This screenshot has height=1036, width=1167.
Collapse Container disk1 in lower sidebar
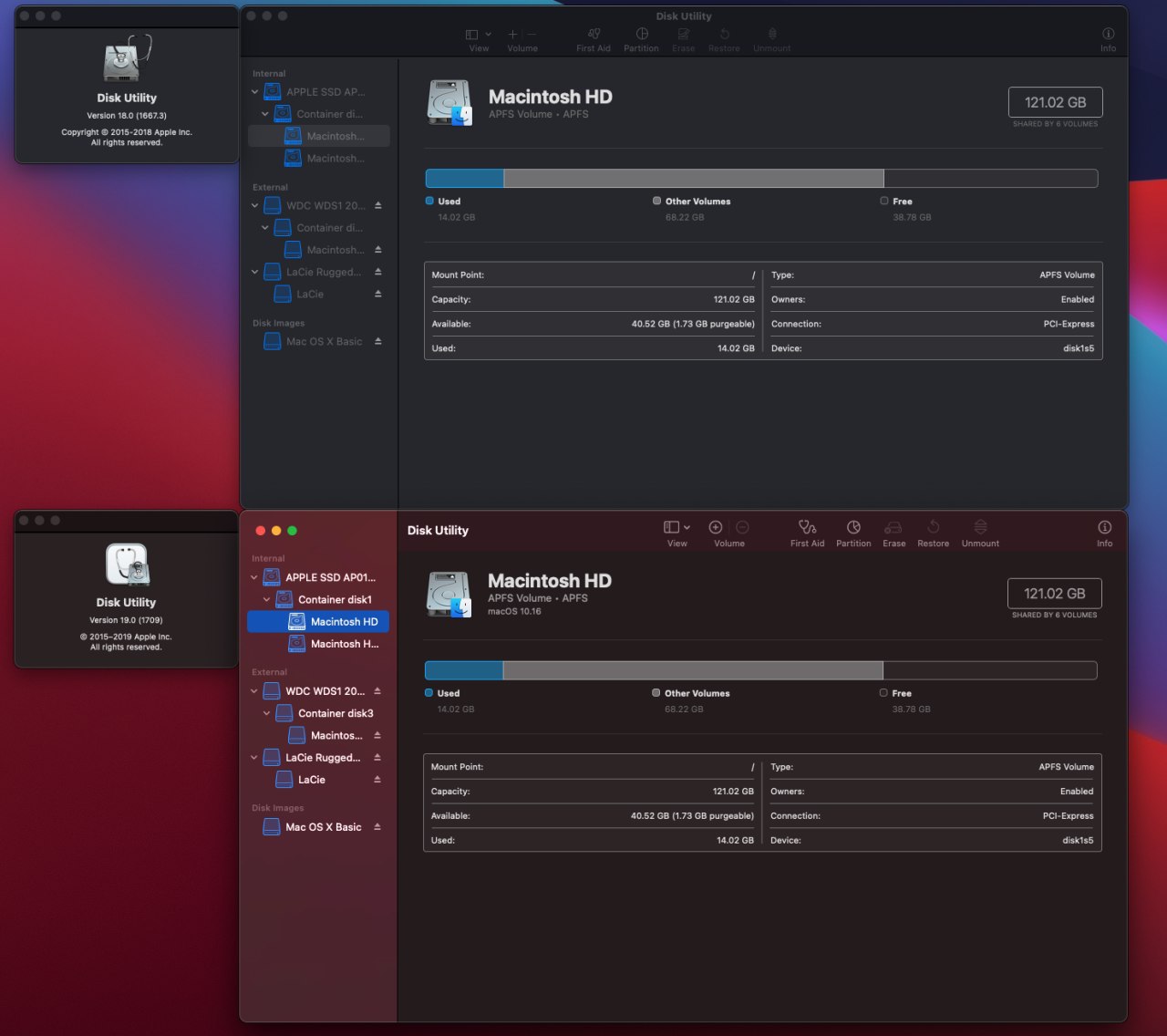(266, 599)
